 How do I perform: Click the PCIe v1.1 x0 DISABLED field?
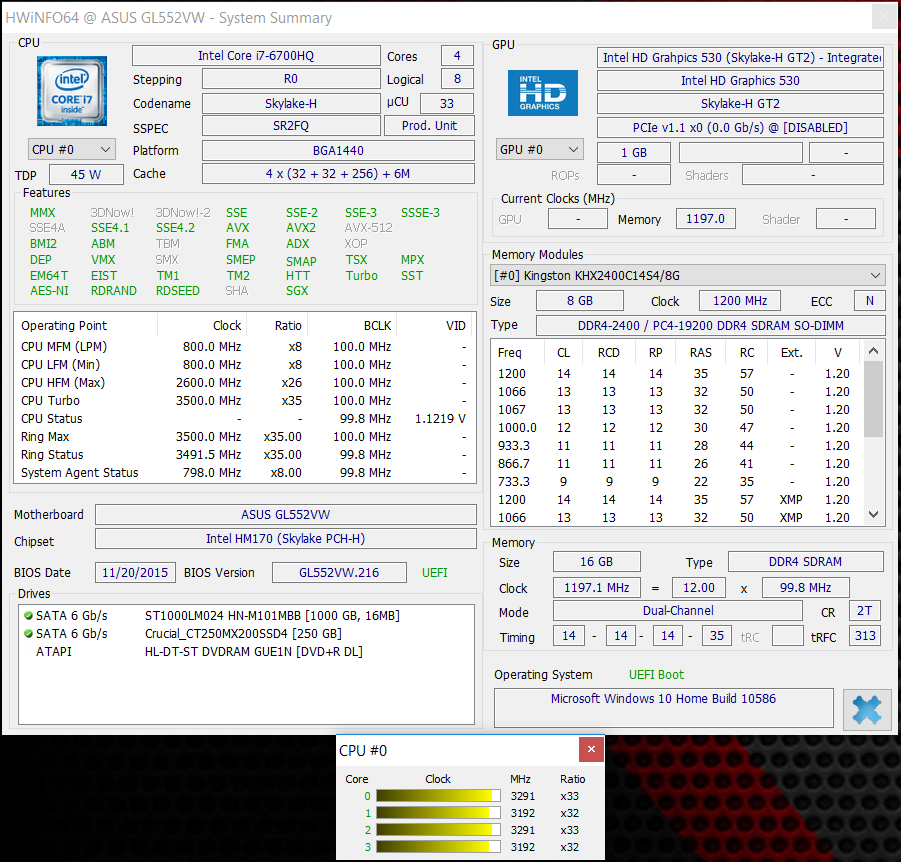click(x=740, y=128)
